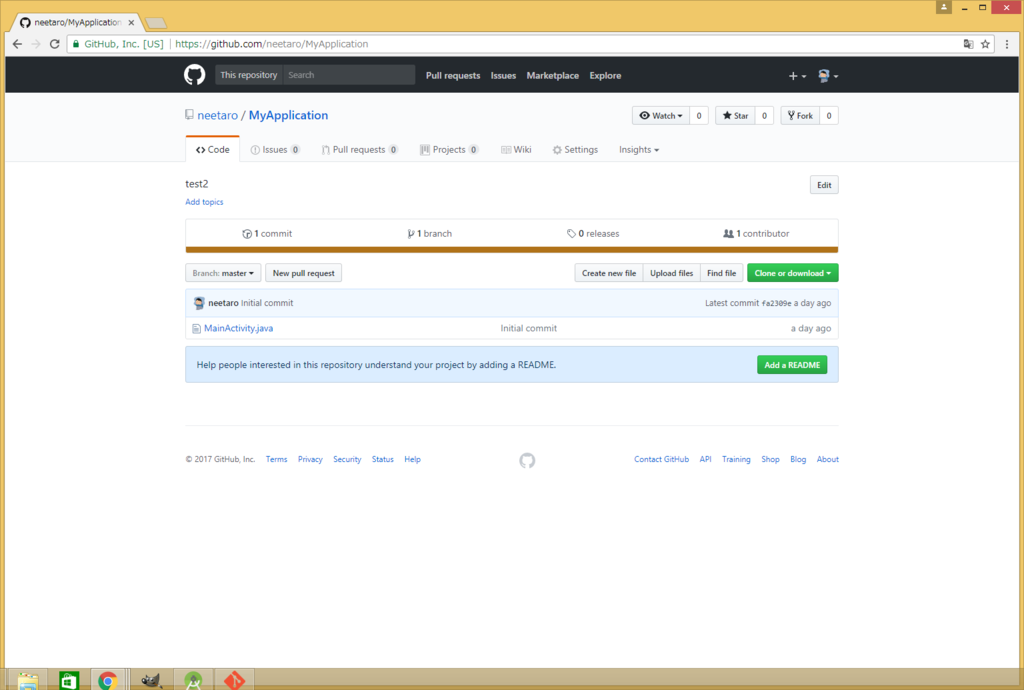Click the browser address bar URL
This screenshot has width=1024, height=690.
(272, 44)
